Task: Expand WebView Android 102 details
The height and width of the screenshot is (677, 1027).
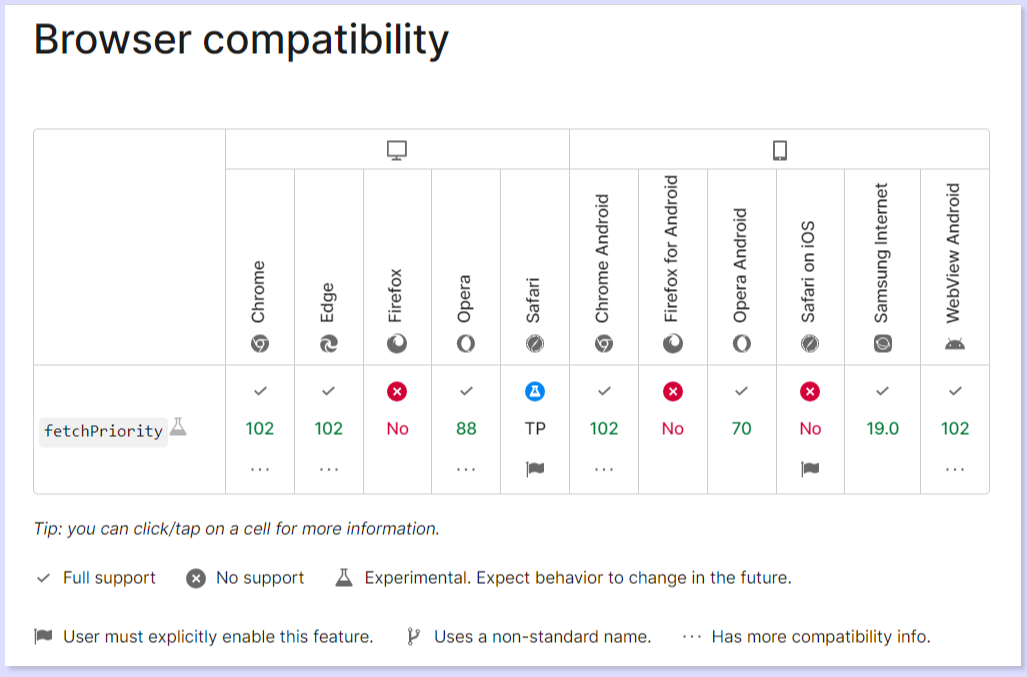Action: click(x=955, y=469)
